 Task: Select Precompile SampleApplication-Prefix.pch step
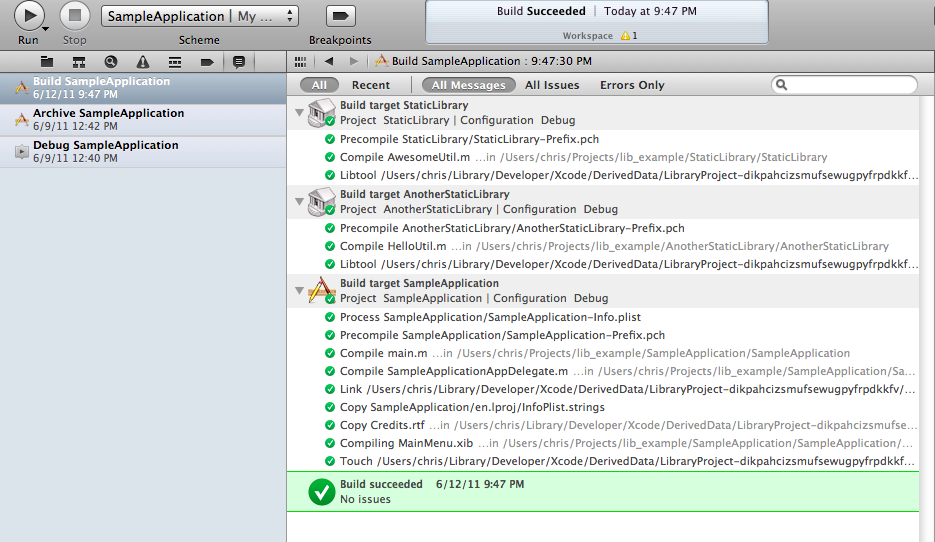click(x=603, y=335)
